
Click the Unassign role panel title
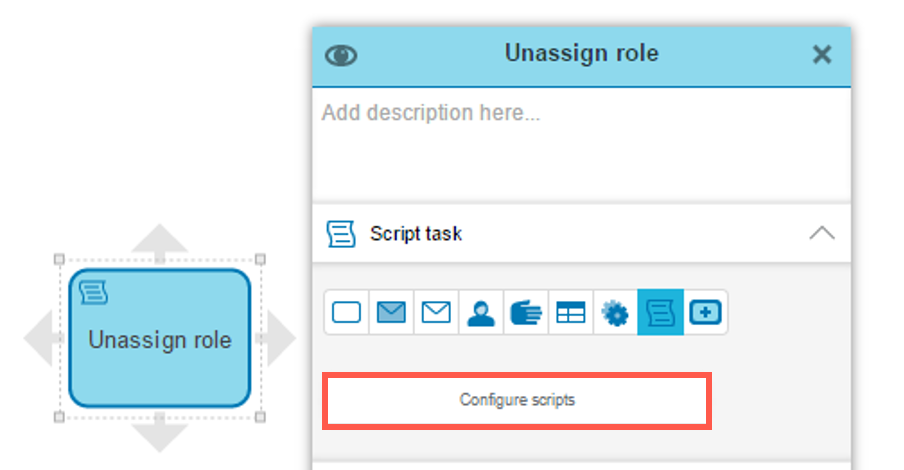click(581, 54)
